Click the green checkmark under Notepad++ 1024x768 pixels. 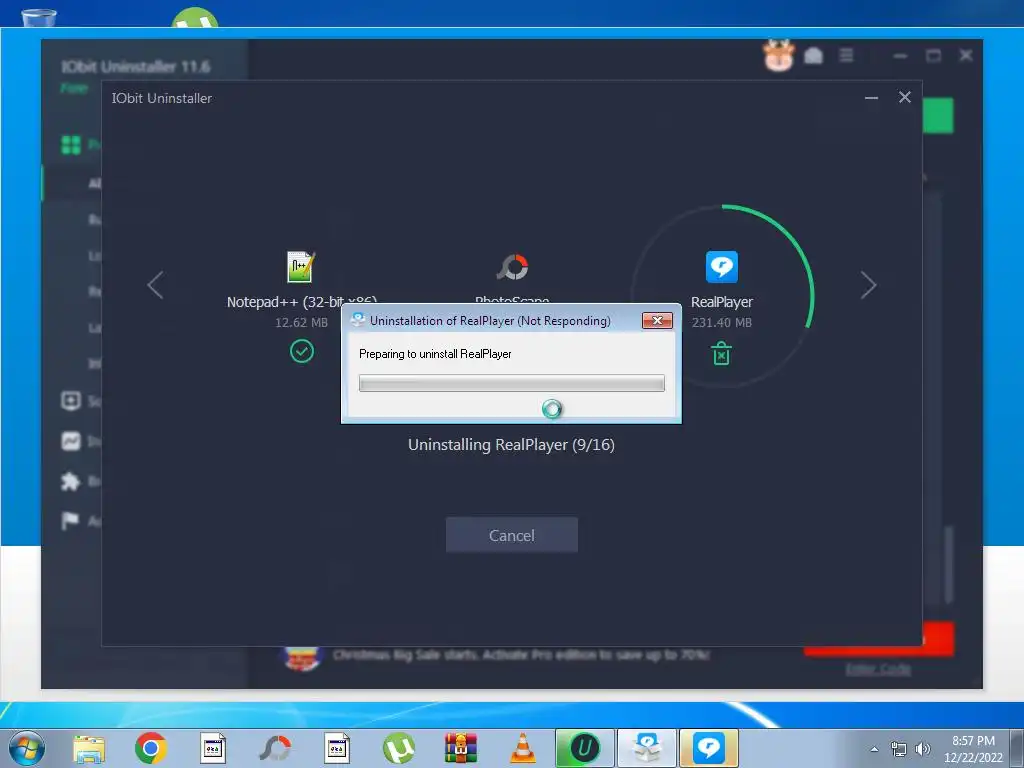[302, 351]
